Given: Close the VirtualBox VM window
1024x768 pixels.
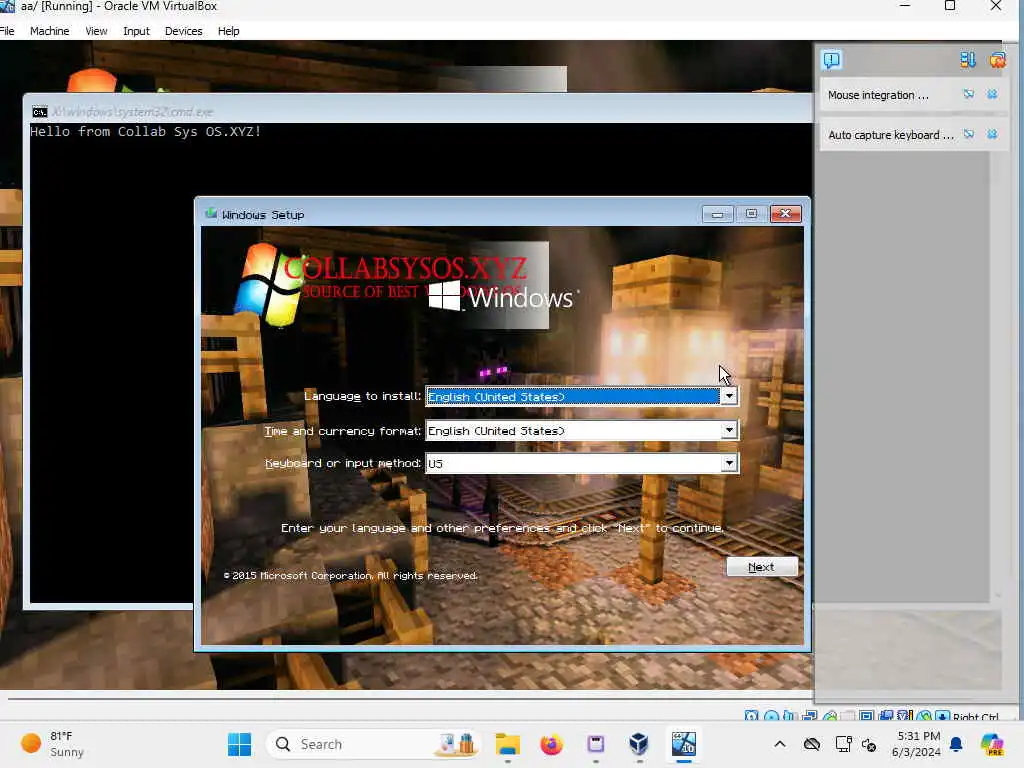Looking at the screenshot, I should [x=996, y=6].
